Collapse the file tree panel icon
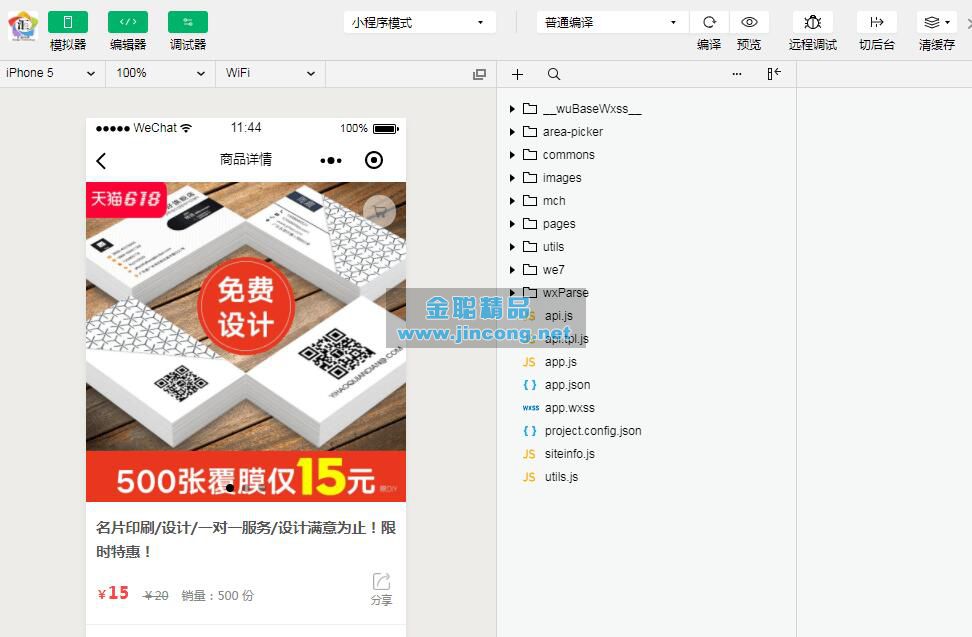 click(774, 74)
